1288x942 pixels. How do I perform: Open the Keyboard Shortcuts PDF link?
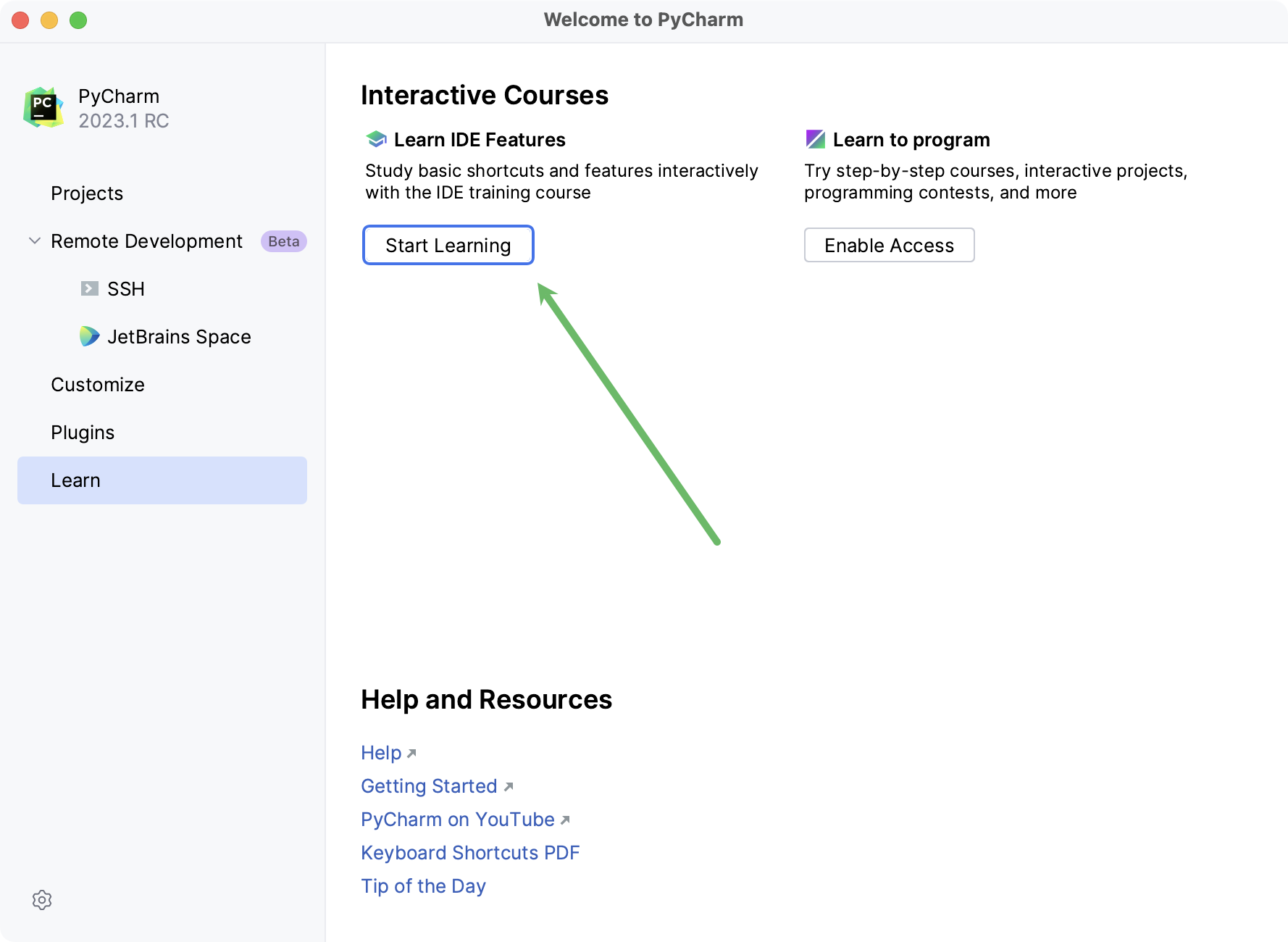click(470, 853)
